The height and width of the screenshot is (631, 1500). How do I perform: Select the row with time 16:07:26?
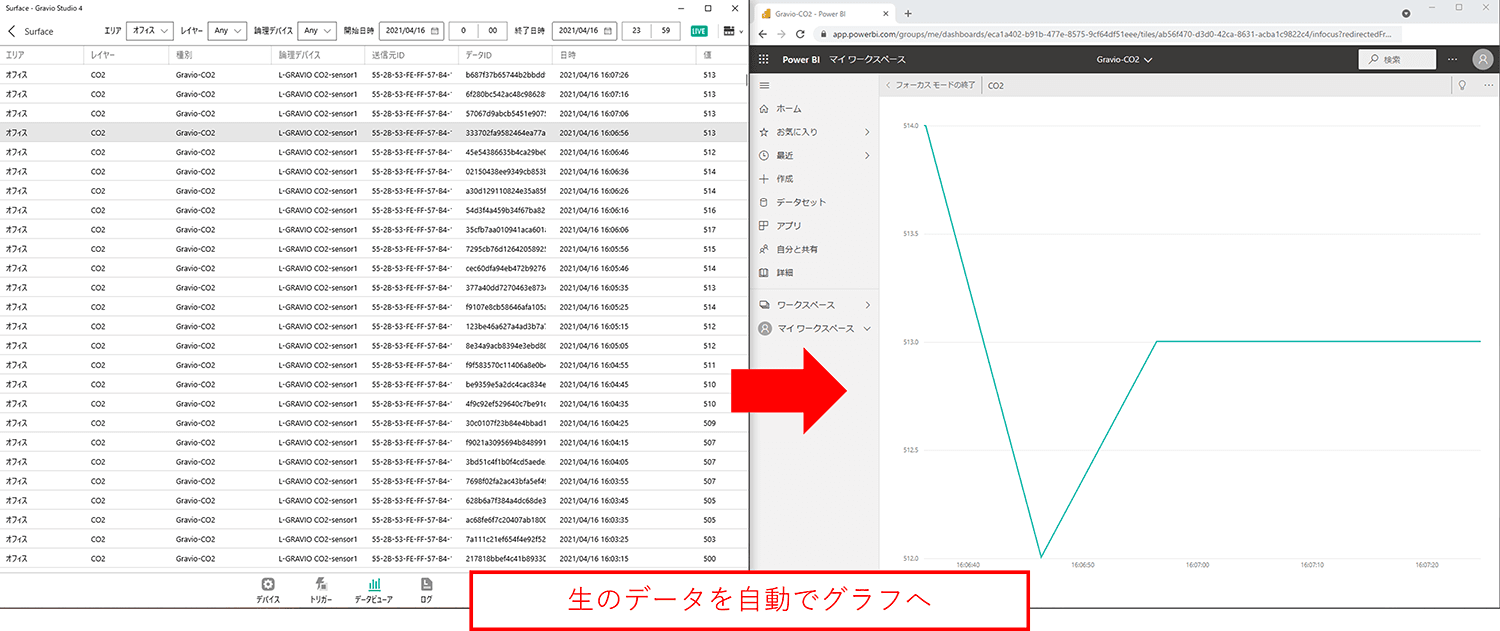(x=374, y=75)
